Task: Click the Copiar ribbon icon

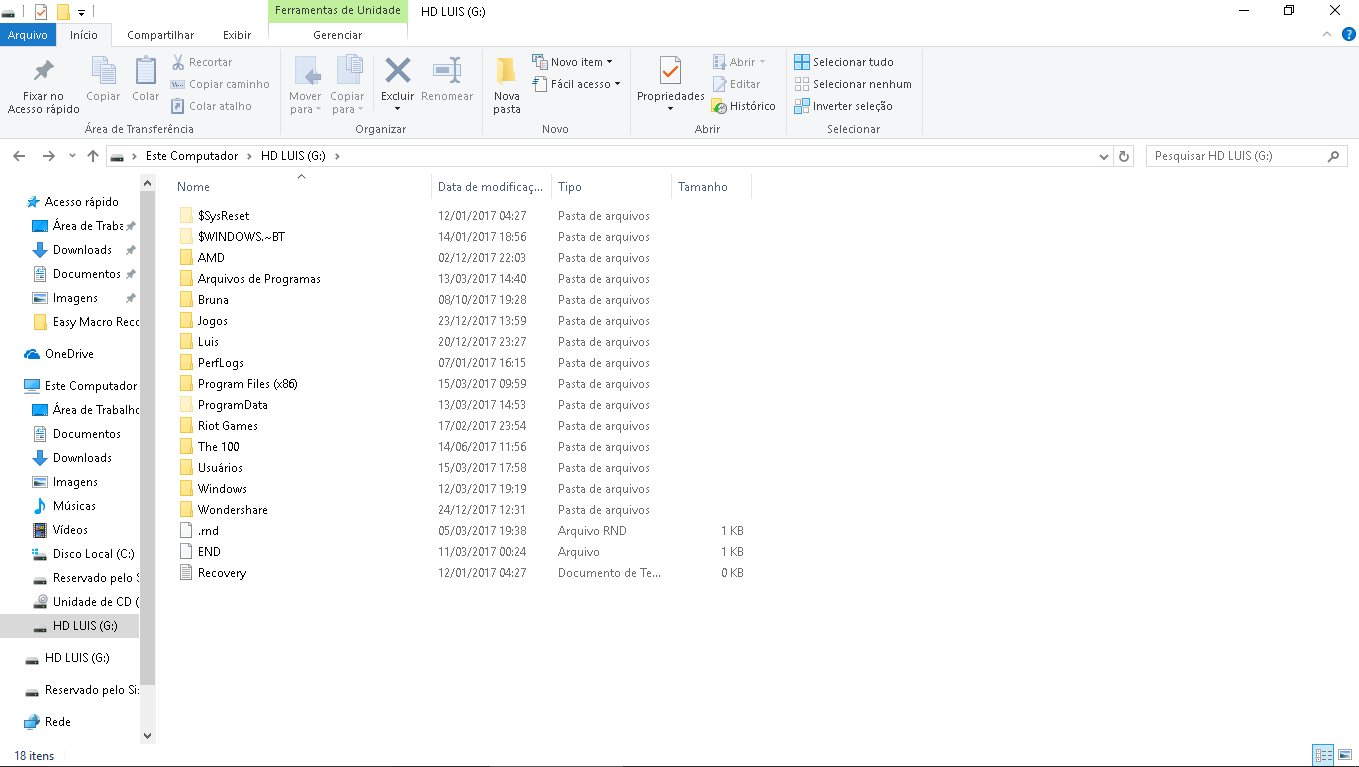Action: [x=103, y=71]
